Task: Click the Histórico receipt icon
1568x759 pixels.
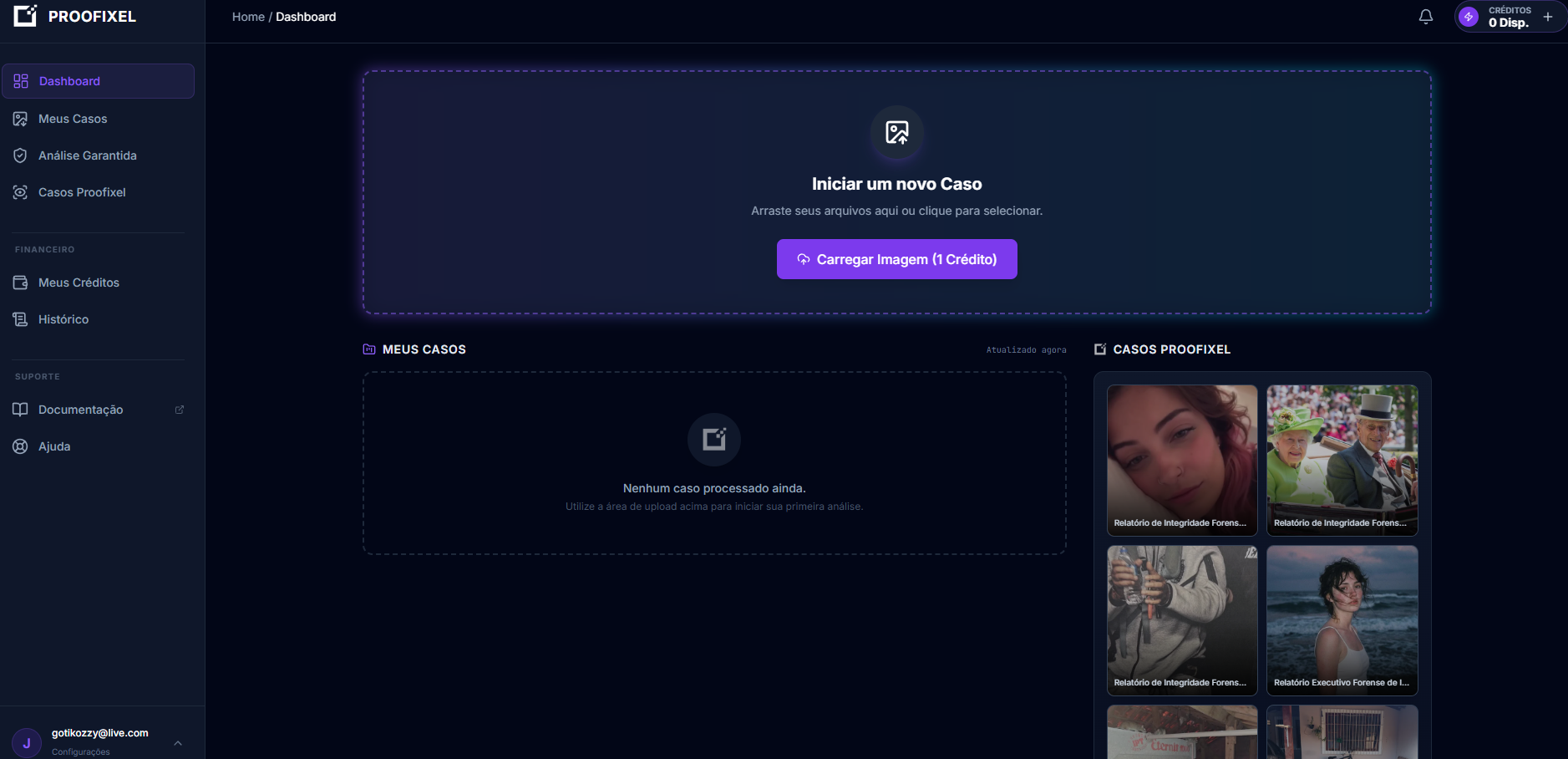Action: tap(20, 319)
